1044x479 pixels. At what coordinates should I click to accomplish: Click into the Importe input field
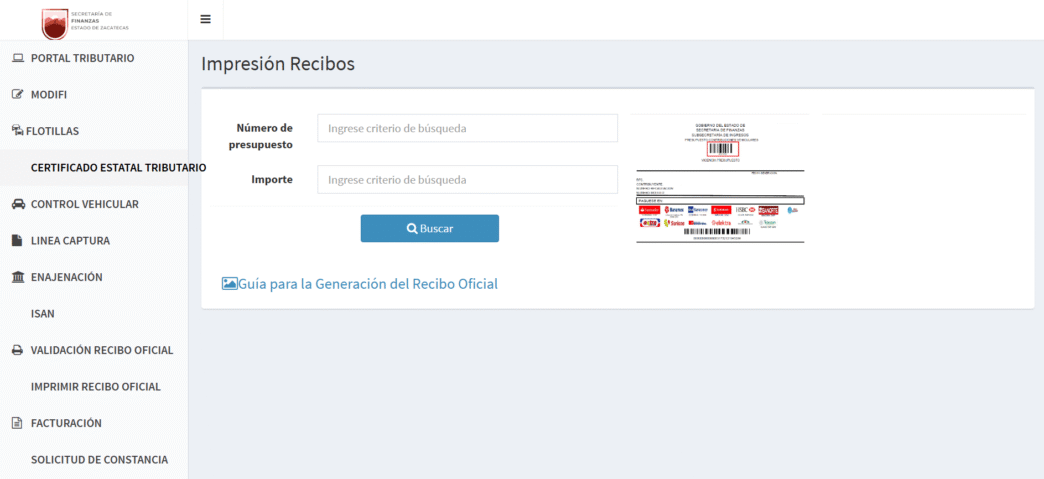click(467, 180)
